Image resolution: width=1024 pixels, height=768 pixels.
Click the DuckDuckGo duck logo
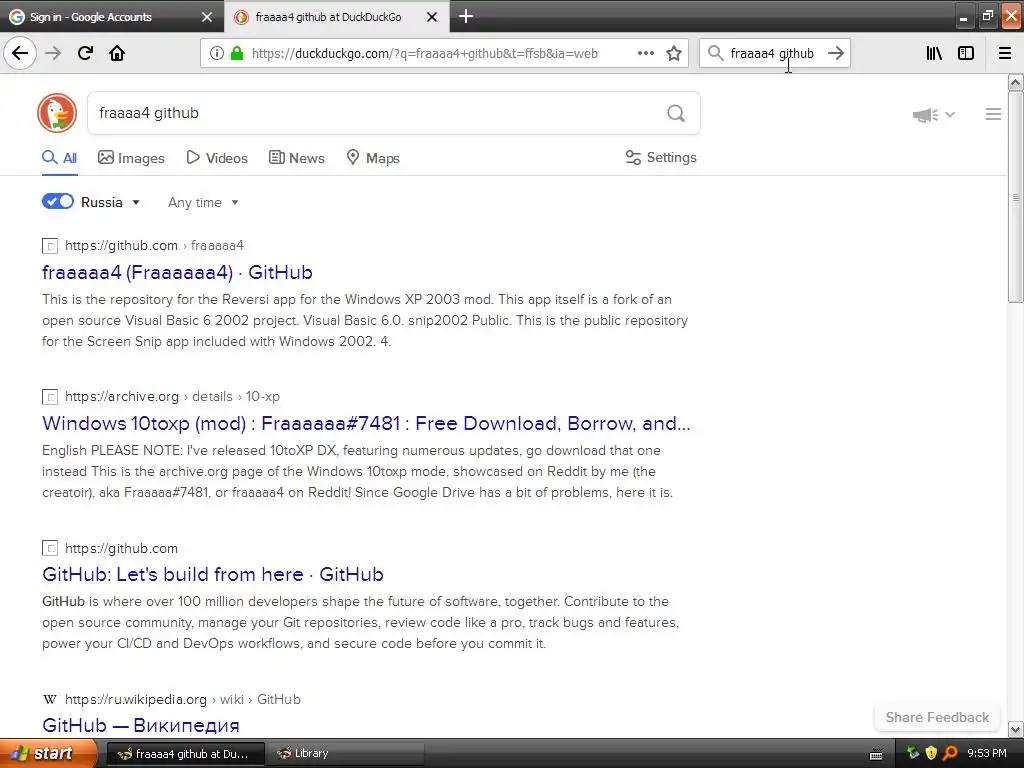57,113
